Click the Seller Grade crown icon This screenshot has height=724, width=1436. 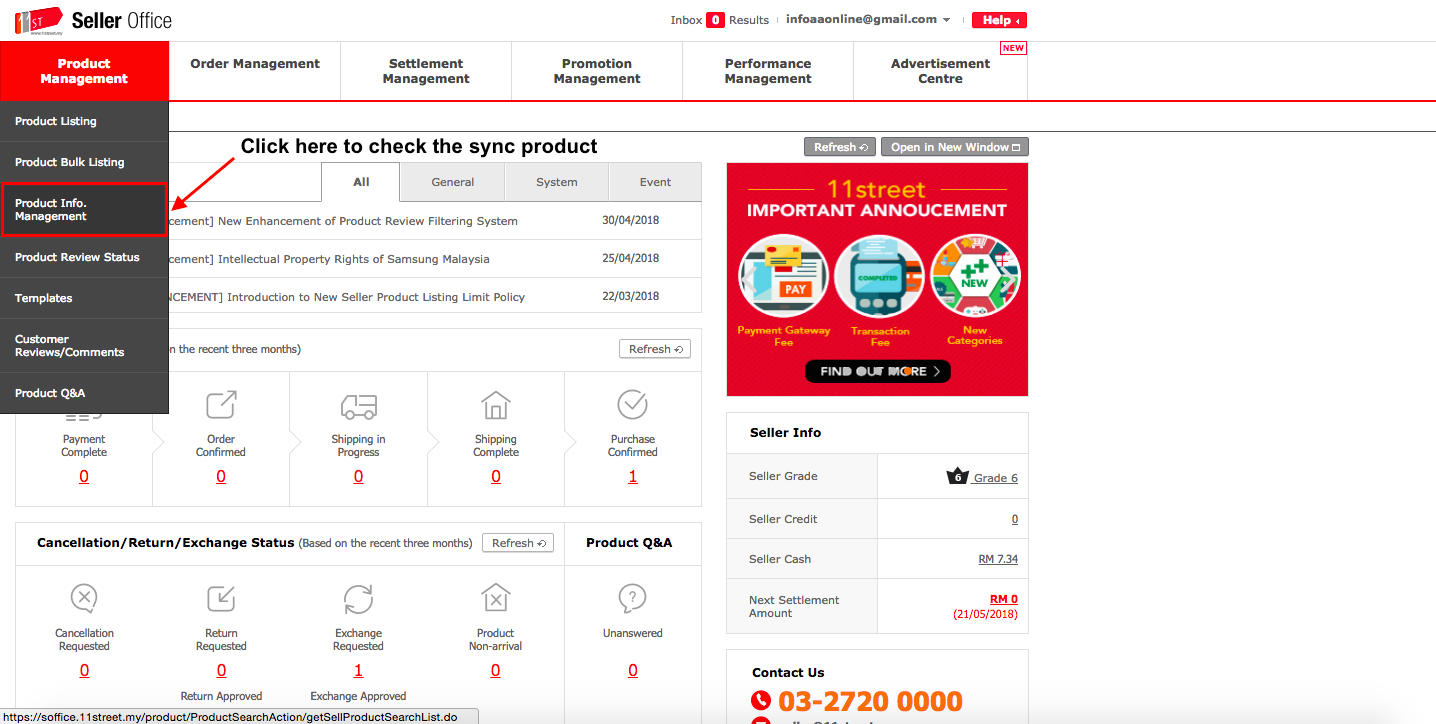coord(957,476)
